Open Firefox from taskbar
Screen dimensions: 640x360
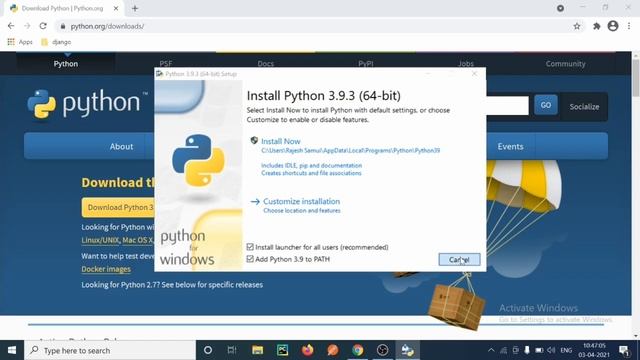coord(308,350)
